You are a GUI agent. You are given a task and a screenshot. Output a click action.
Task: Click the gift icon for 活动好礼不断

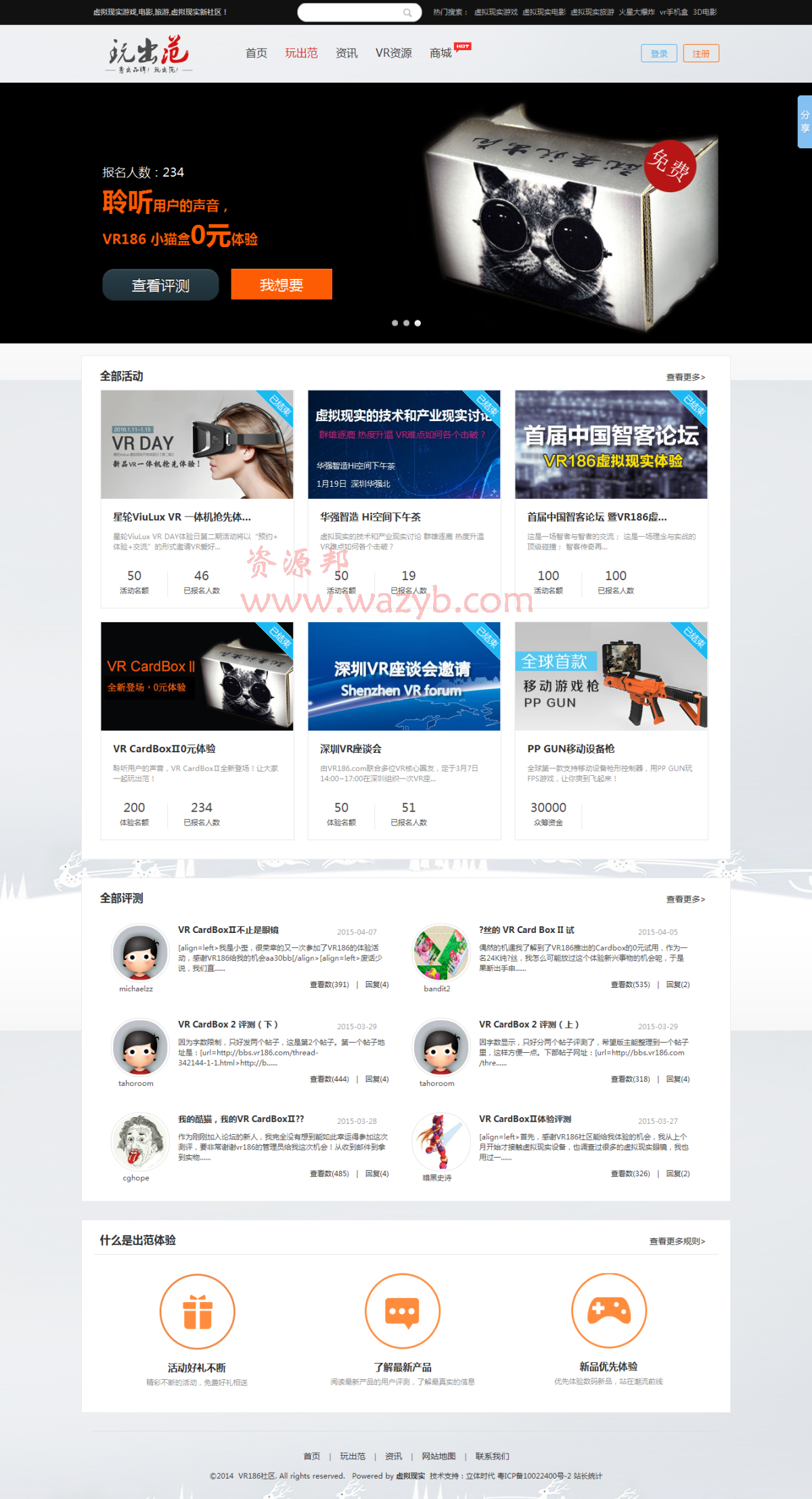pyautogui.click(x=198, y=1311)
